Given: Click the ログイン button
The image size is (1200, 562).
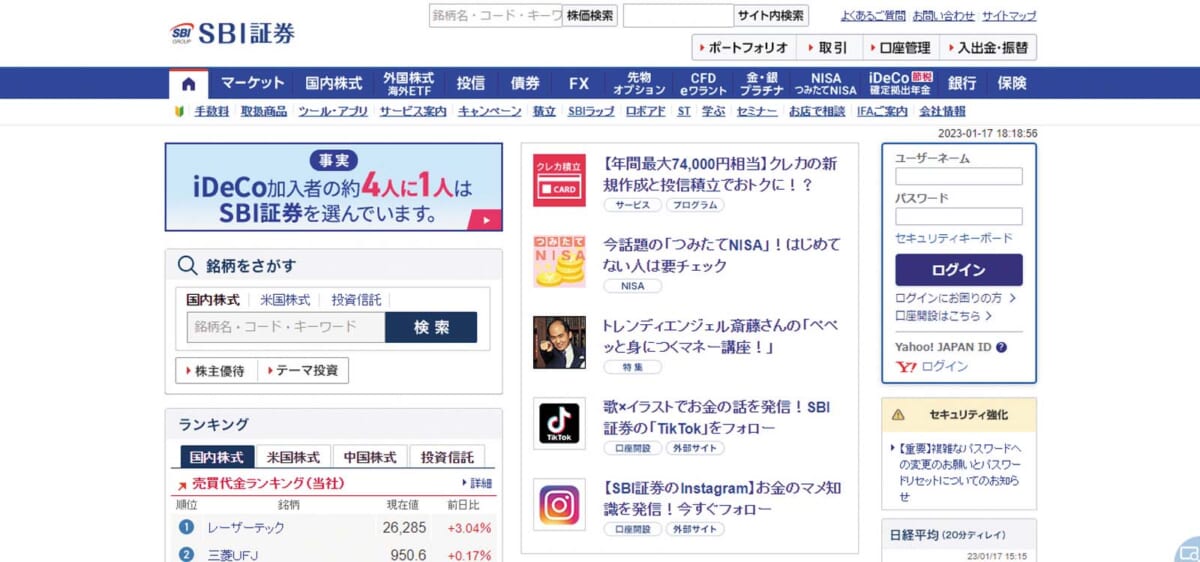Looking at the screenshot, I should (958, 270).
